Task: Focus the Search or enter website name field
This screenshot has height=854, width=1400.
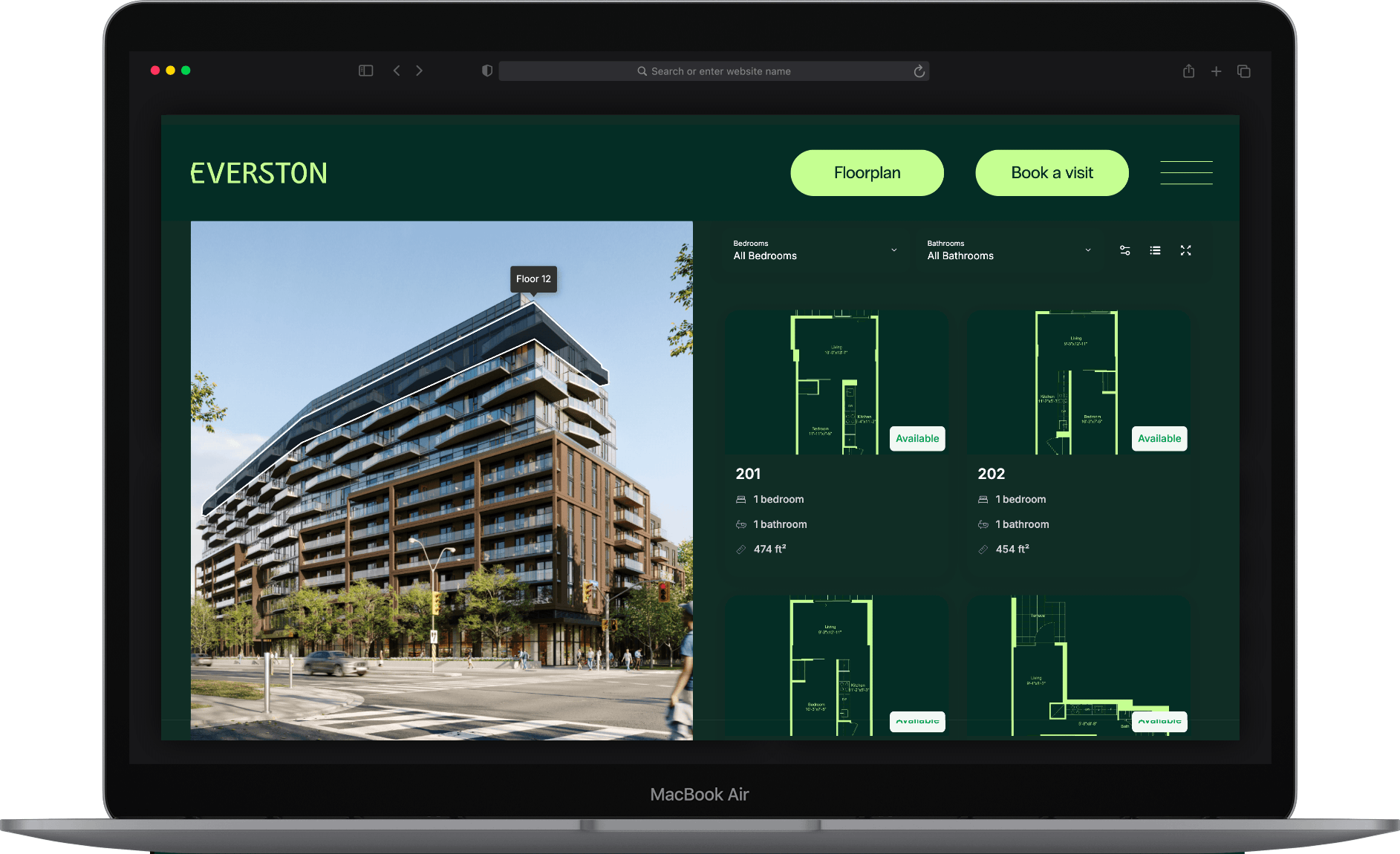Action: click(714, 71)
